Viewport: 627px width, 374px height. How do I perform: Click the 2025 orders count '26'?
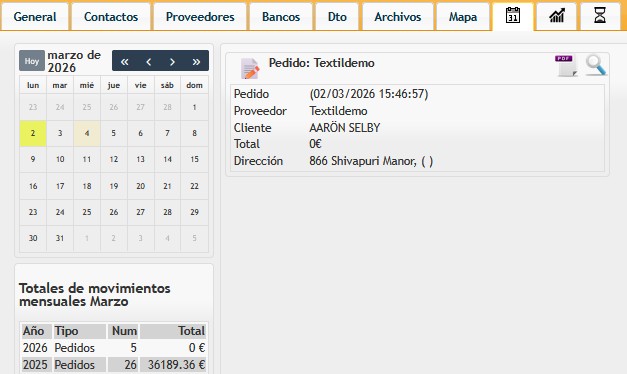click(130, 365)
